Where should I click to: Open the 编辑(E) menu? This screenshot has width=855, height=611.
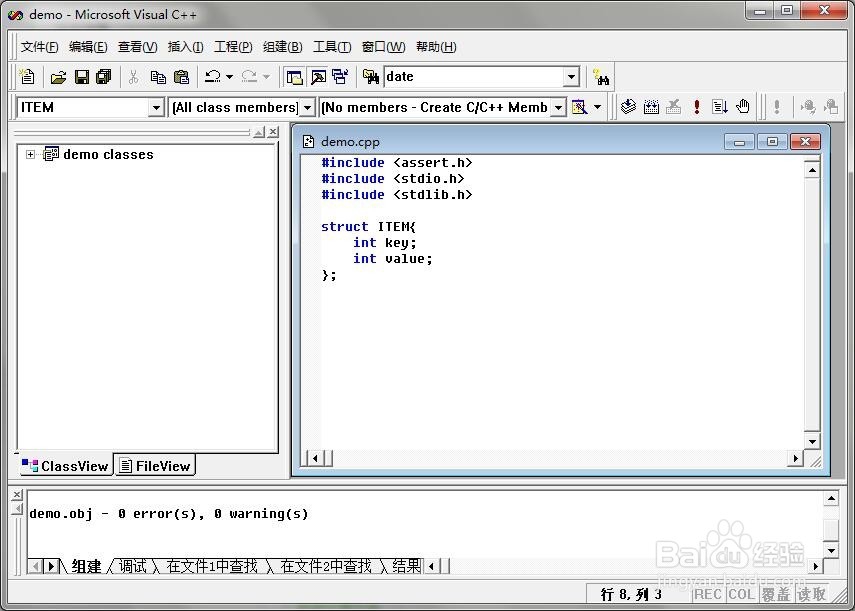click(x=88, y=47)
